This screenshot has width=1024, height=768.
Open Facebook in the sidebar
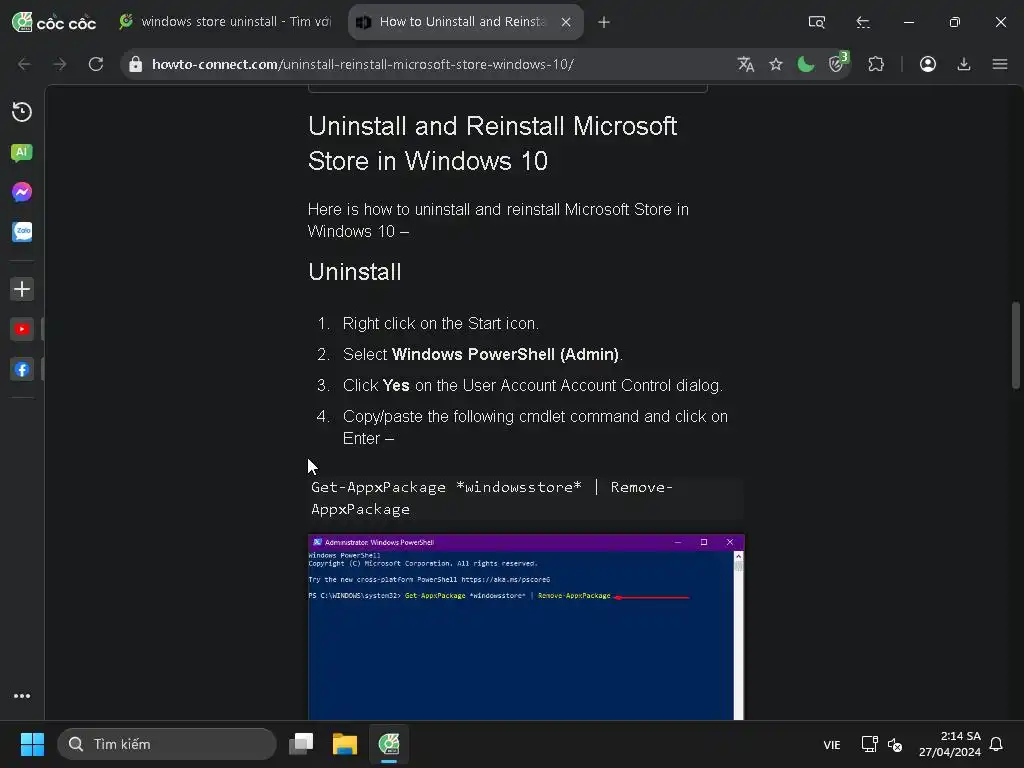point(22,370)
